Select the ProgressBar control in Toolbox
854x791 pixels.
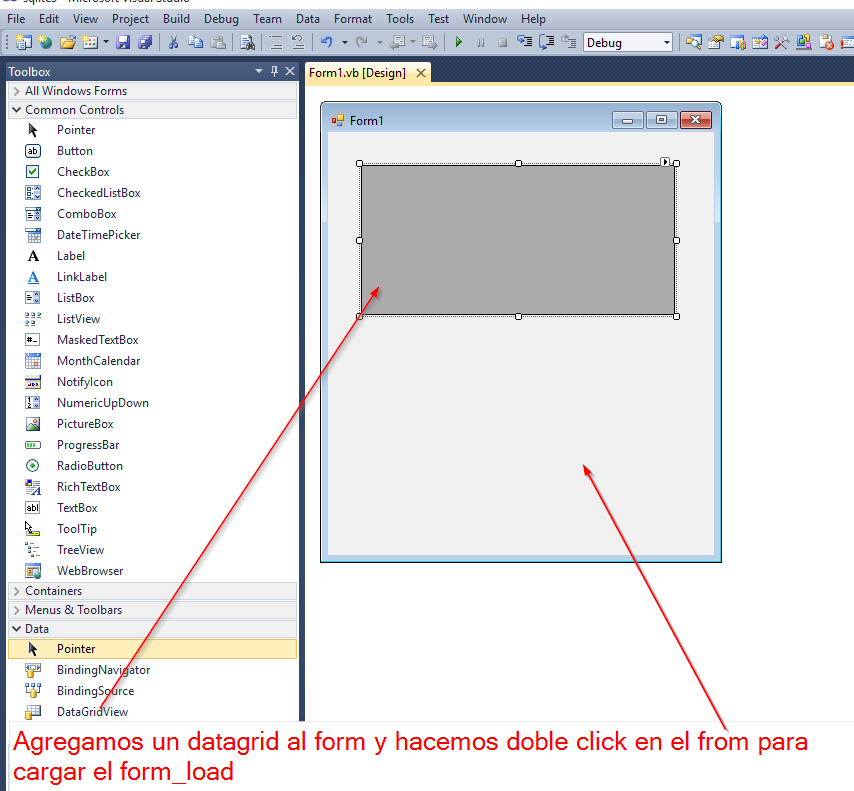click(152, 445)
